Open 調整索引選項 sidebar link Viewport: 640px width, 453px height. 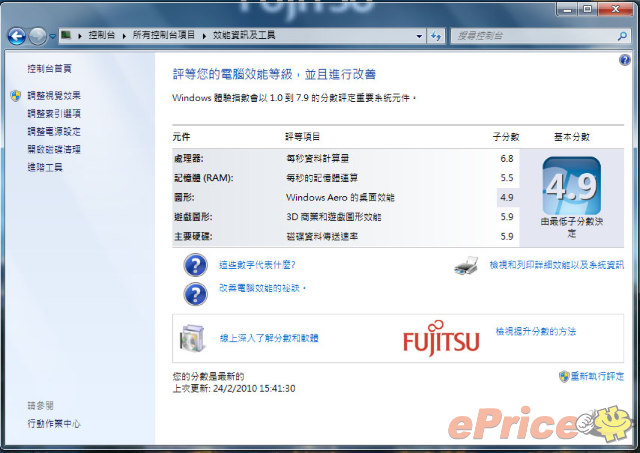[x=54, y=113]
